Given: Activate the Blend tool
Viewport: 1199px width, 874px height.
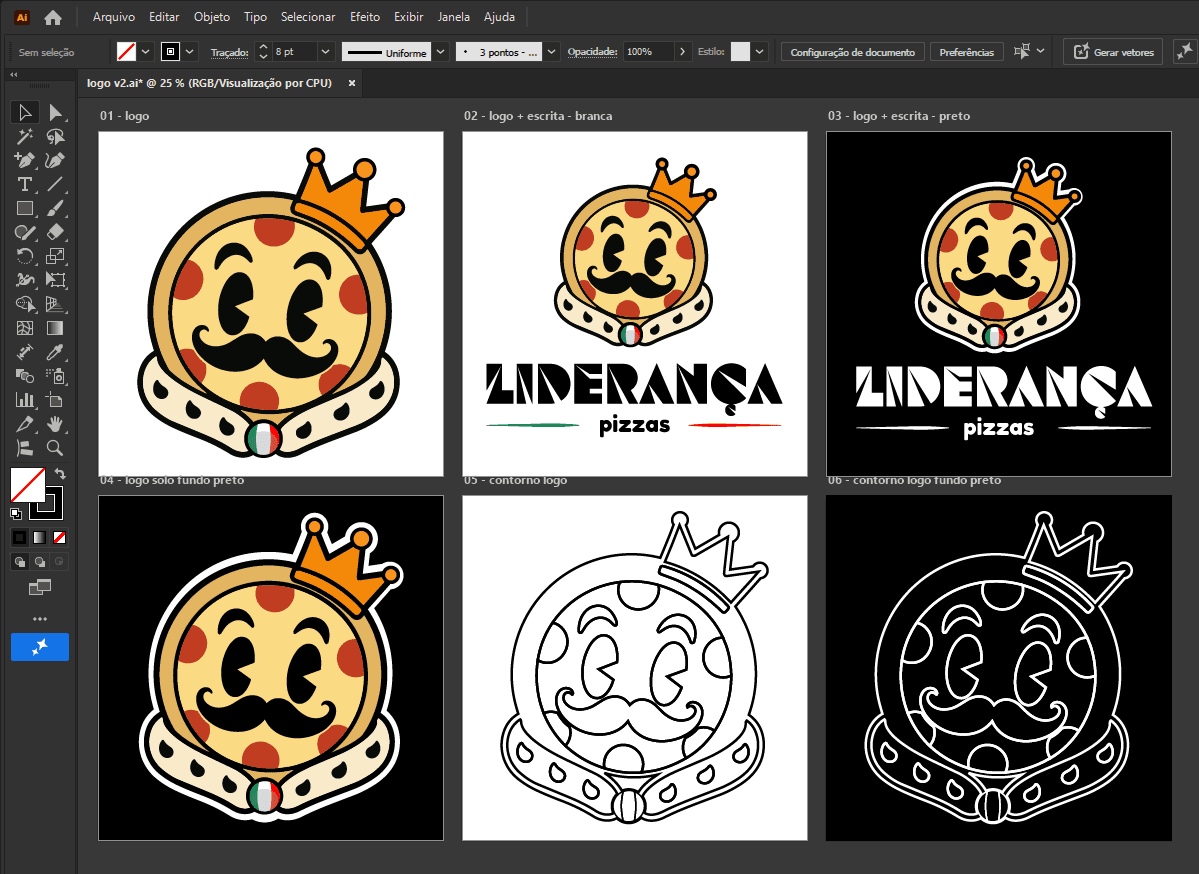Looking at the screenshot, I should (24, 375).
